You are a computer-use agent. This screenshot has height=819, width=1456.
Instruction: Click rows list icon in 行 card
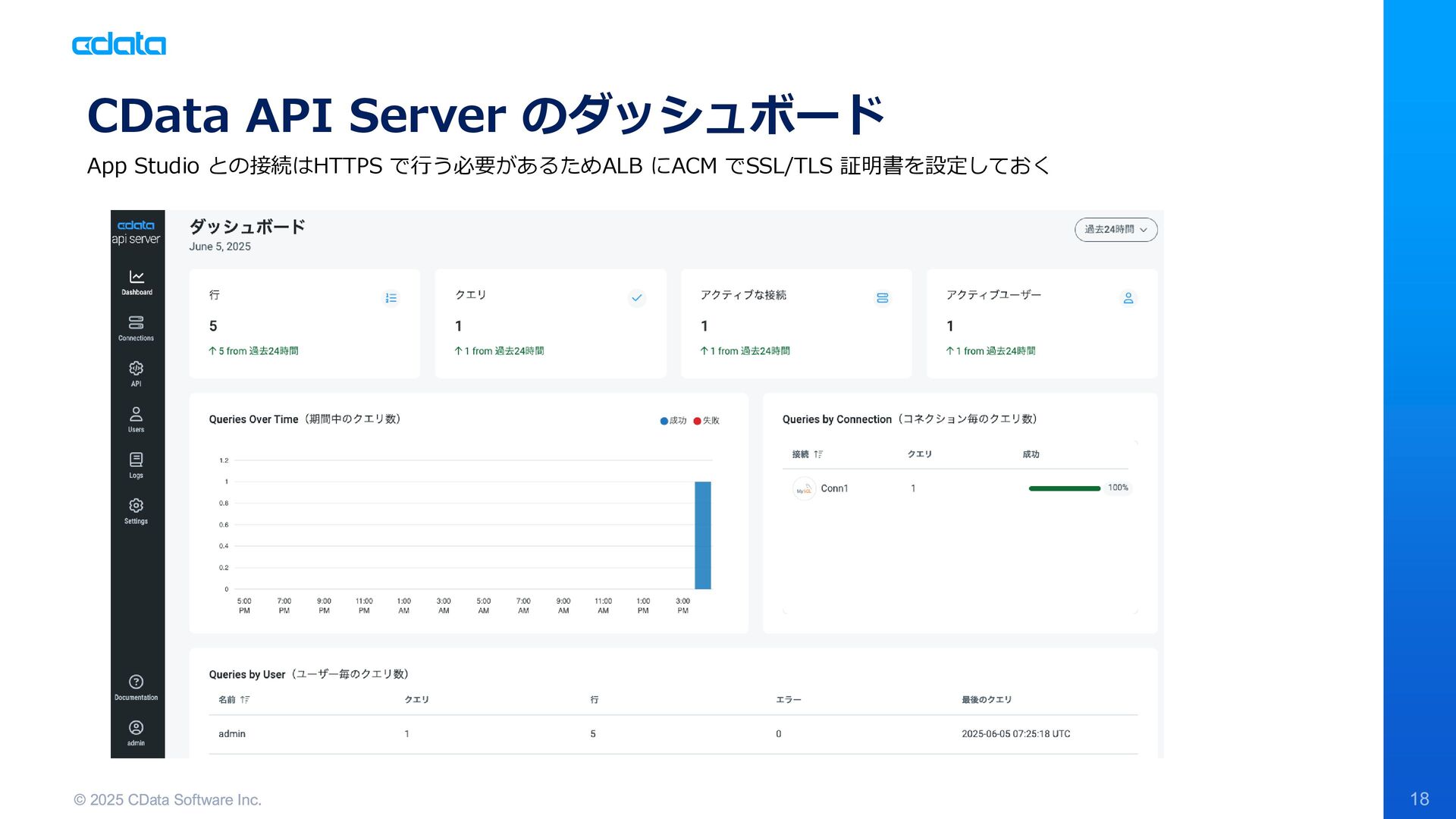tap(391, 298)
